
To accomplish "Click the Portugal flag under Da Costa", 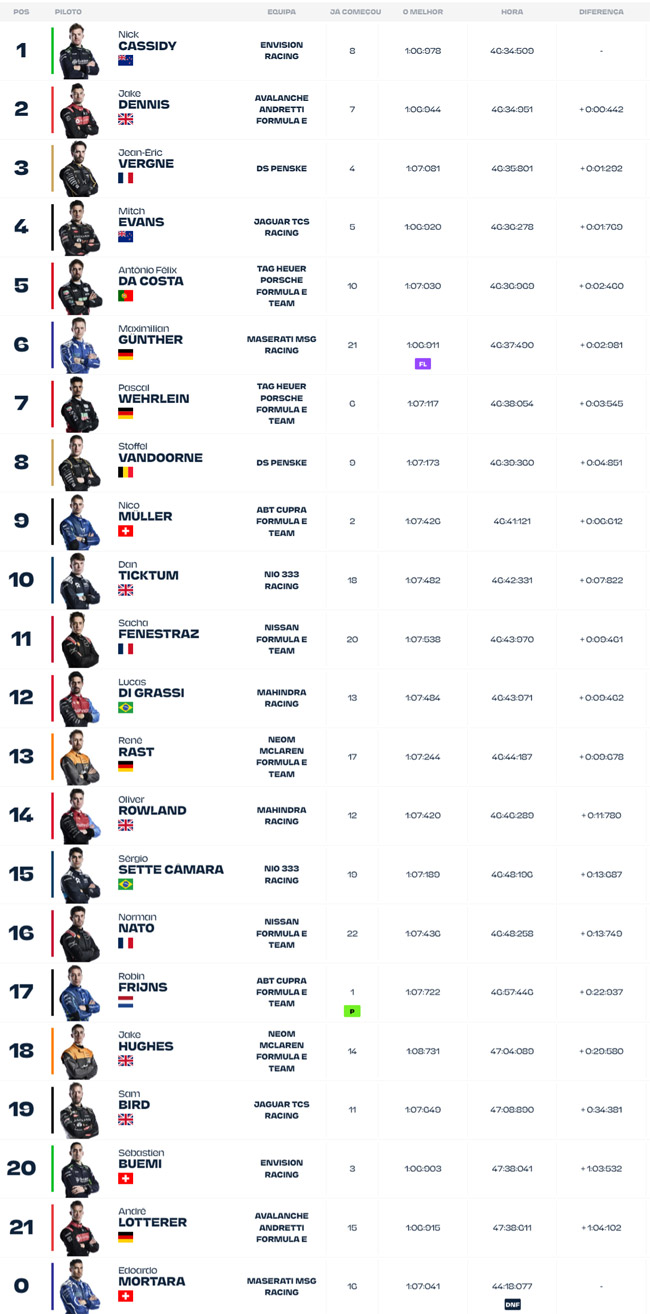I will [126, 296].
